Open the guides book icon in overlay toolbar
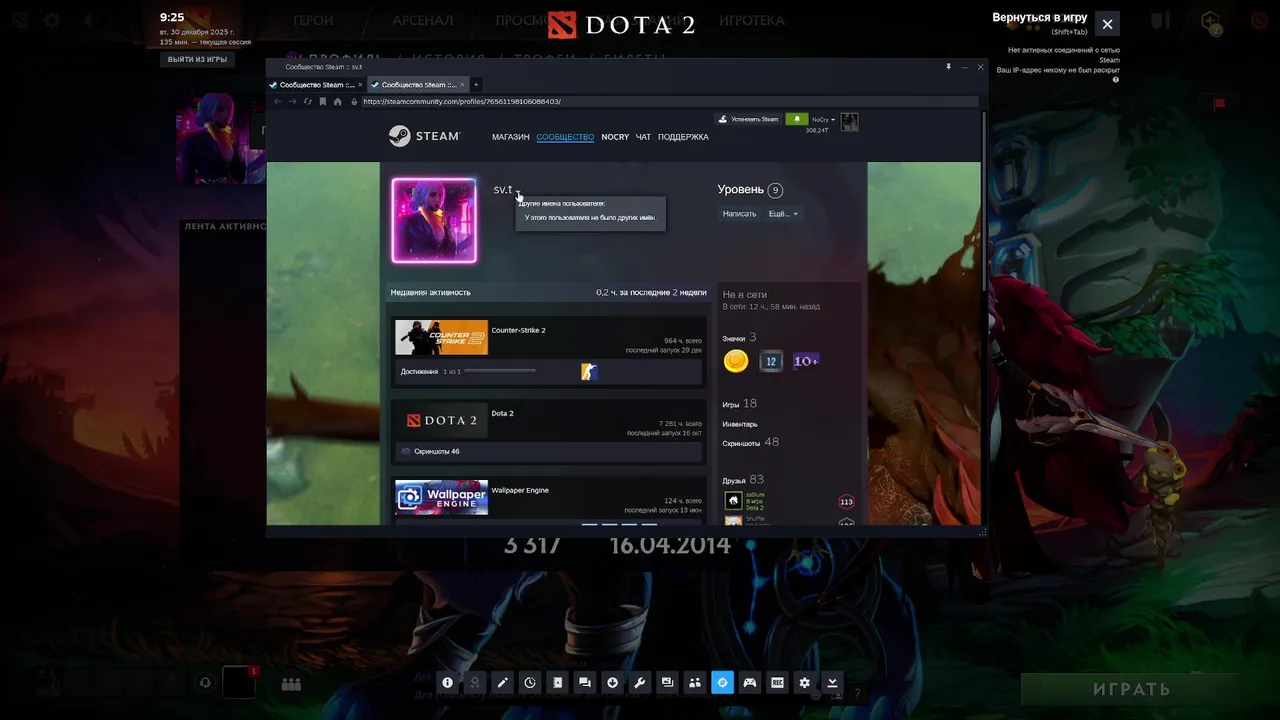 tap(557, 683)
